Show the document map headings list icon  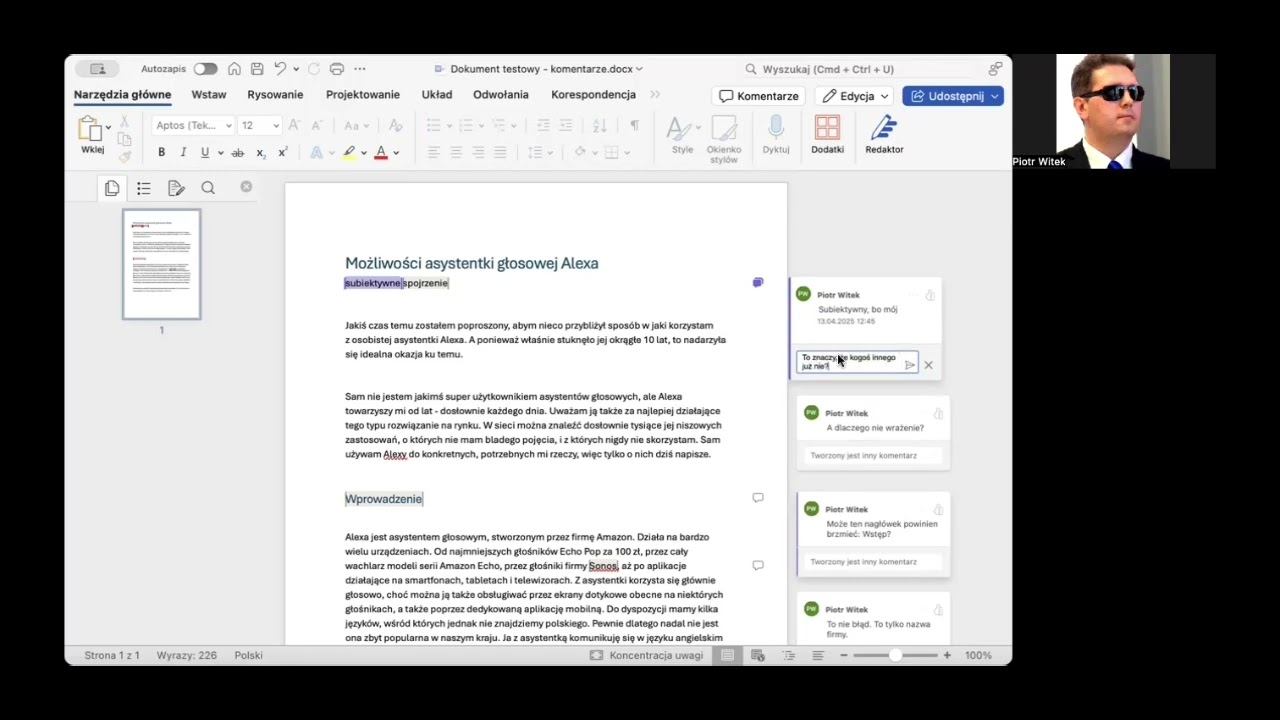pos(144,188)
